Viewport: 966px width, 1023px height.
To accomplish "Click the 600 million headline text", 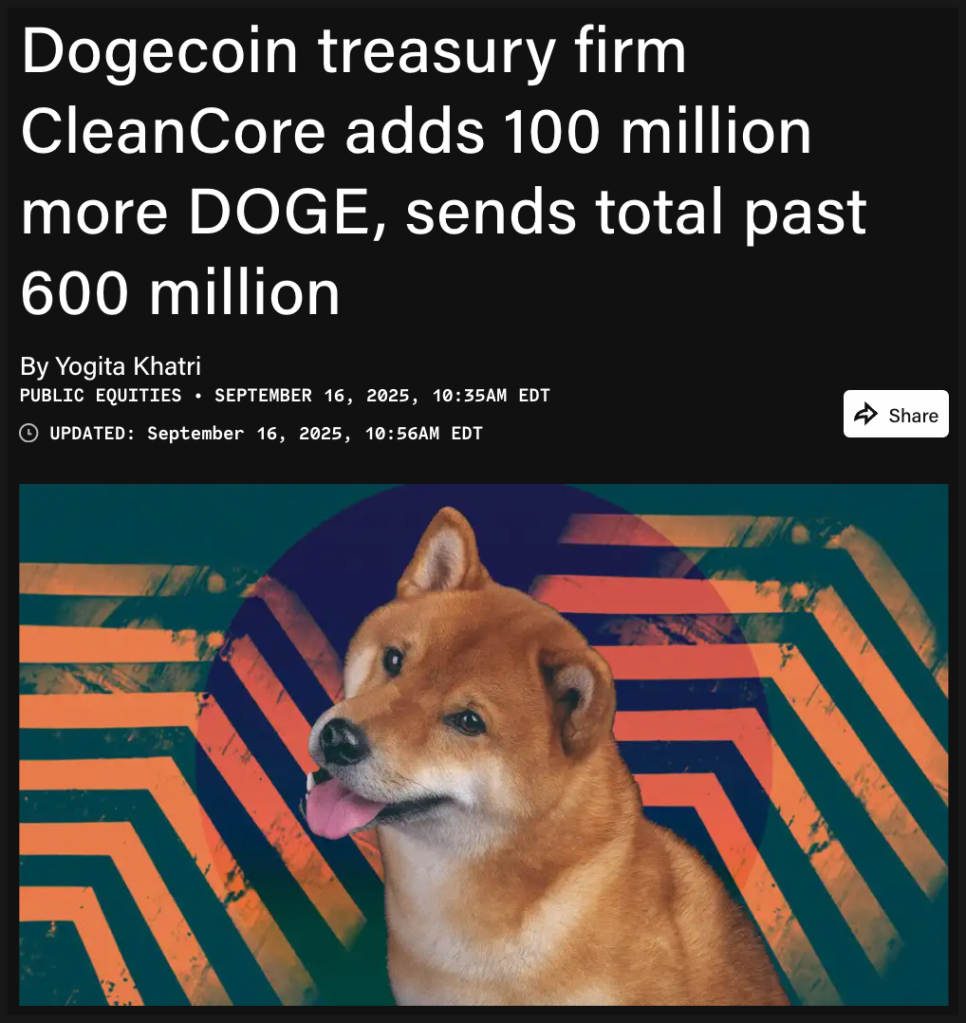I will tap(180, 294).
